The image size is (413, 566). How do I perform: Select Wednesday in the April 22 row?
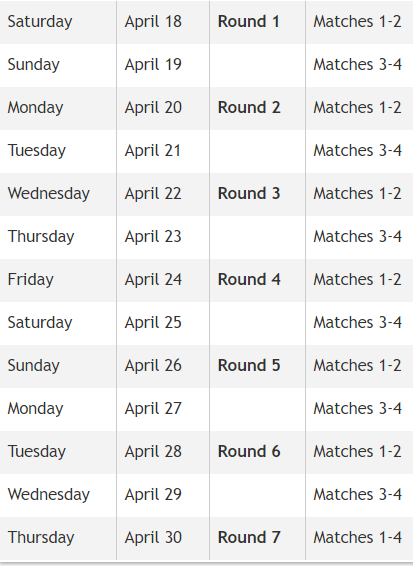pyautogui.click(x=49, y=193)
